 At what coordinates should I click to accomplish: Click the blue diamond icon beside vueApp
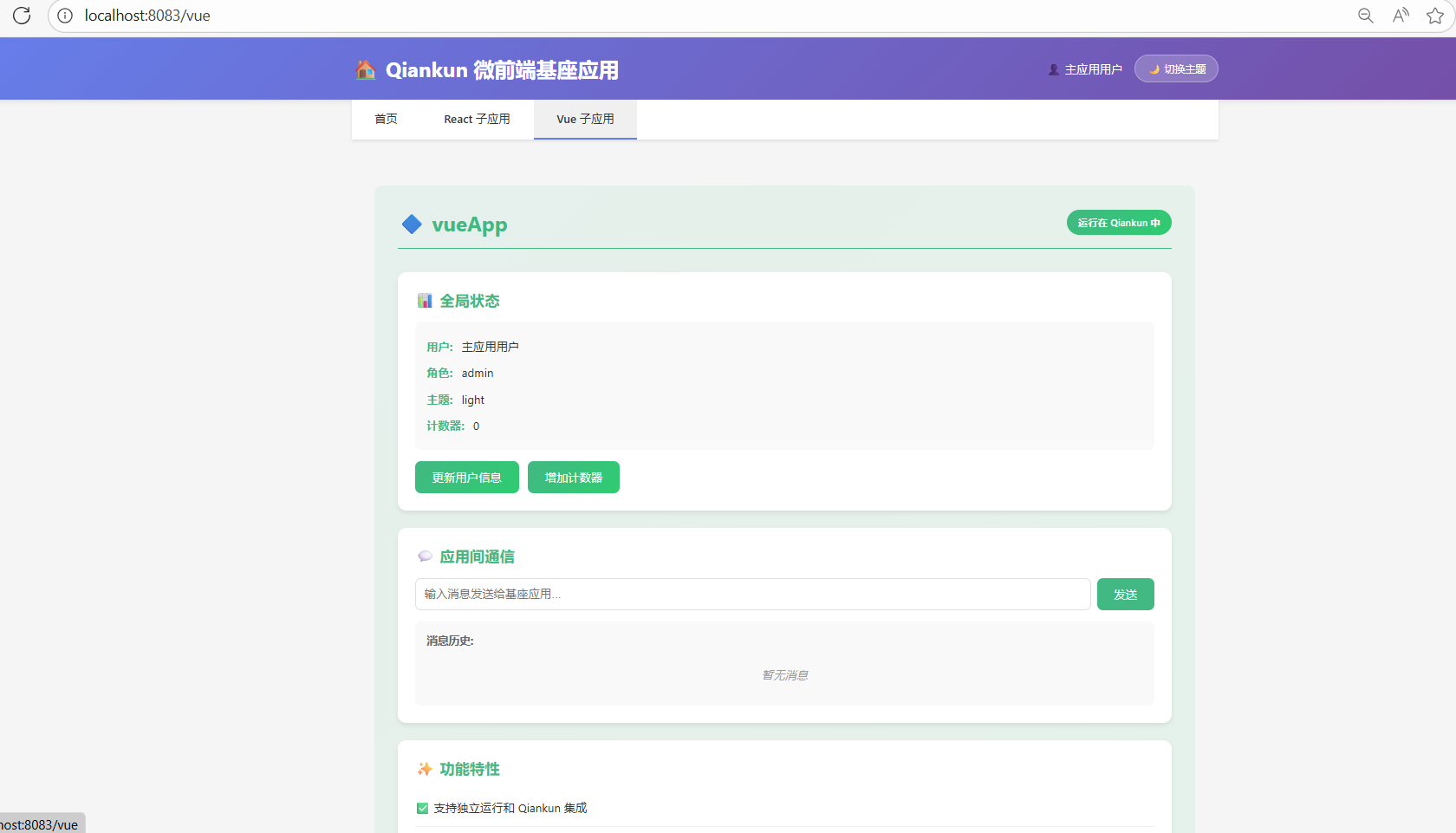(412, 225)
